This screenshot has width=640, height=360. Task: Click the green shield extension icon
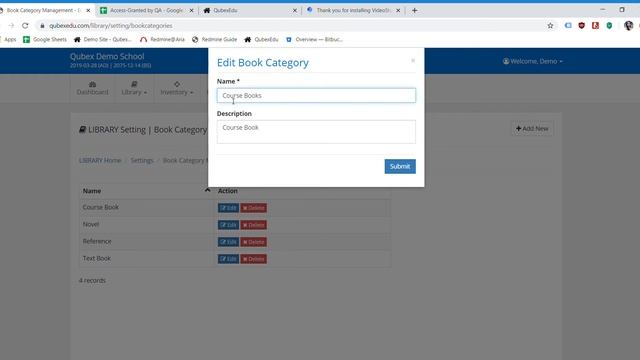coord(609,26)
